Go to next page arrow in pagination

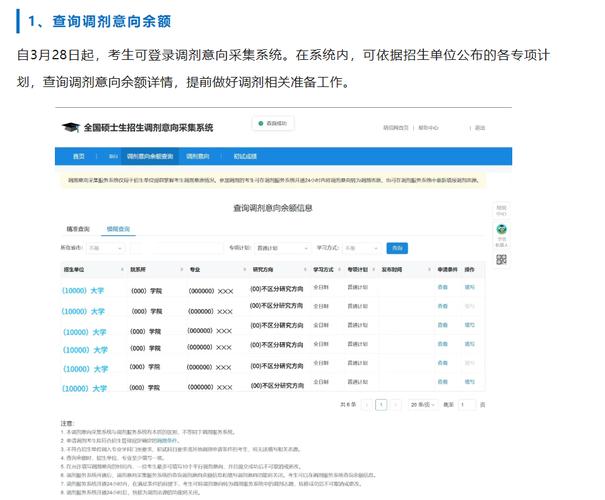pyautogui.click(x=395, y=404)
